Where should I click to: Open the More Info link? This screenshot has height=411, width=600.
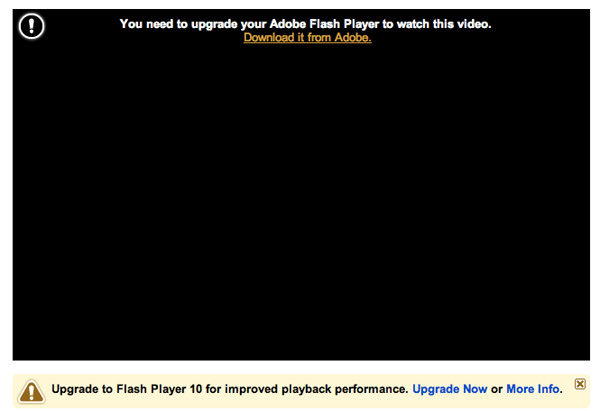click(534, 389)
